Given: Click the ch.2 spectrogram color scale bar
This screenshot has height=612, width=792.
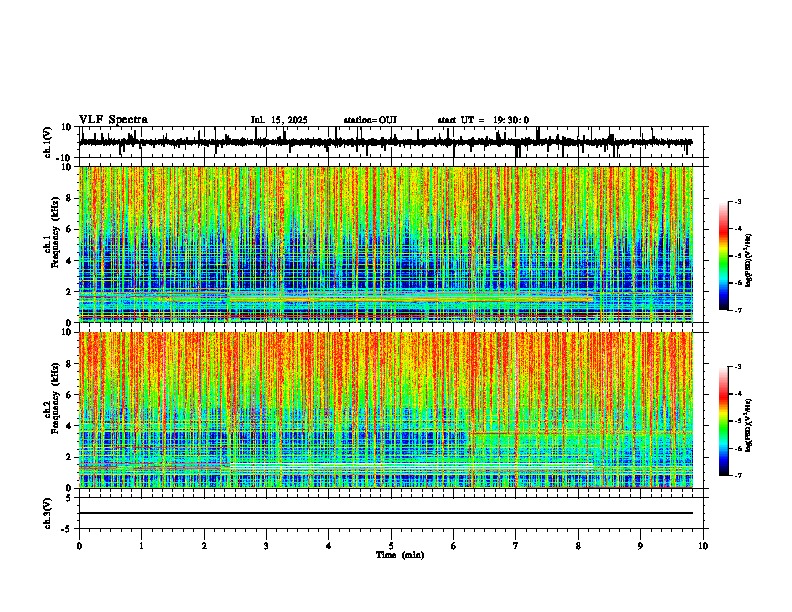Looking at the screenshot, I should 723,421.
